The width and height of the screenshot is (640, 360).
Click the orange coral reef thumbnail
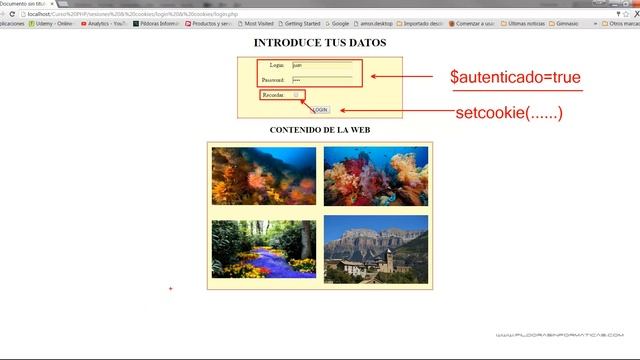(x=264, y=176)
